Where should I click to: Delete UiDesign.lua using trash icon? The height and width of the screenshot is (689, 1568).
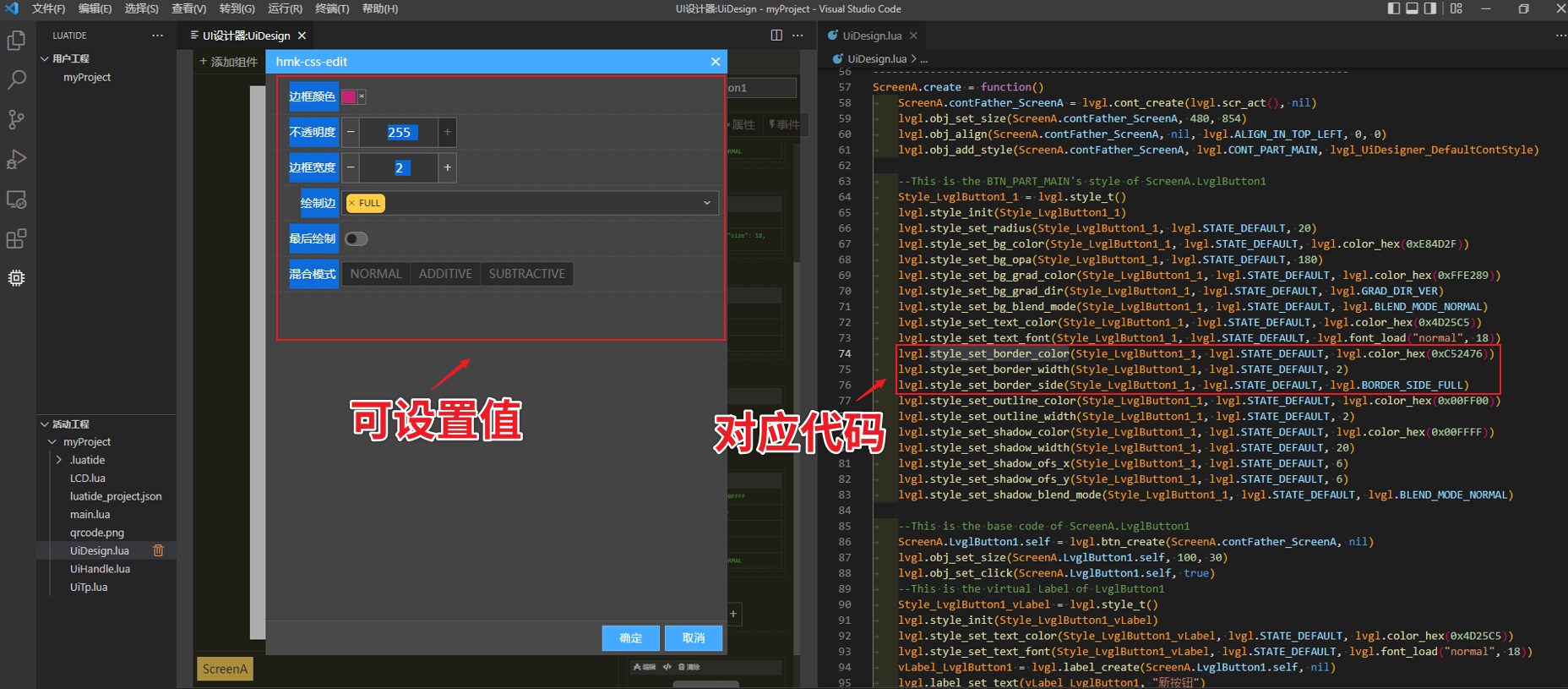[x=158, y=550]
